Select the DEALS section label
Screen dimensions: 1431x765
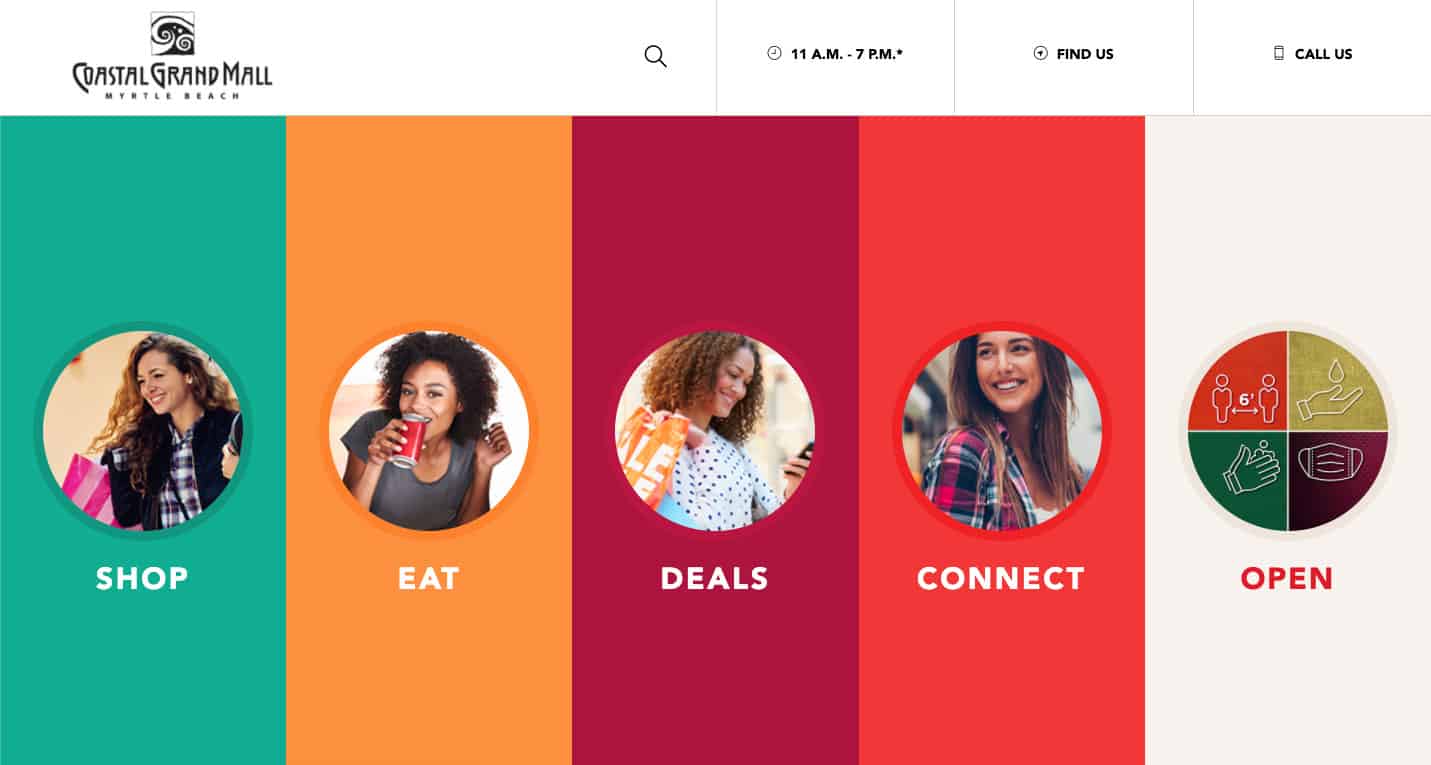click(x=714, y=578)
